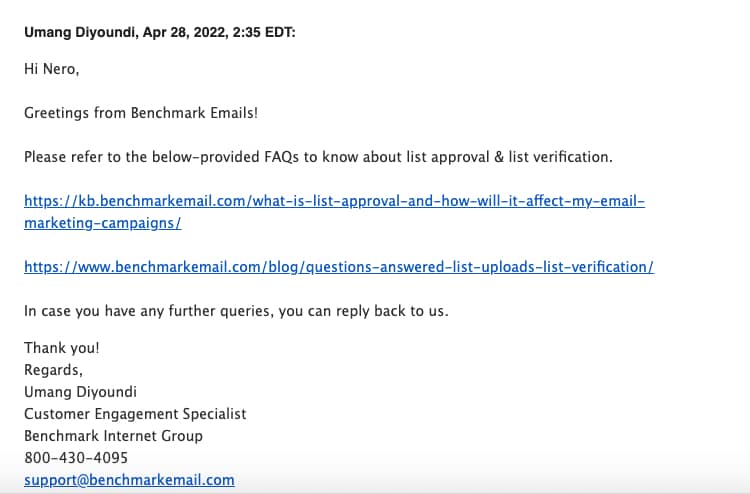The height and width of the screenshot is (494, 750).
Task: Click the wrapped "marketing-campaigns/" link text
Action: point(103,223)
